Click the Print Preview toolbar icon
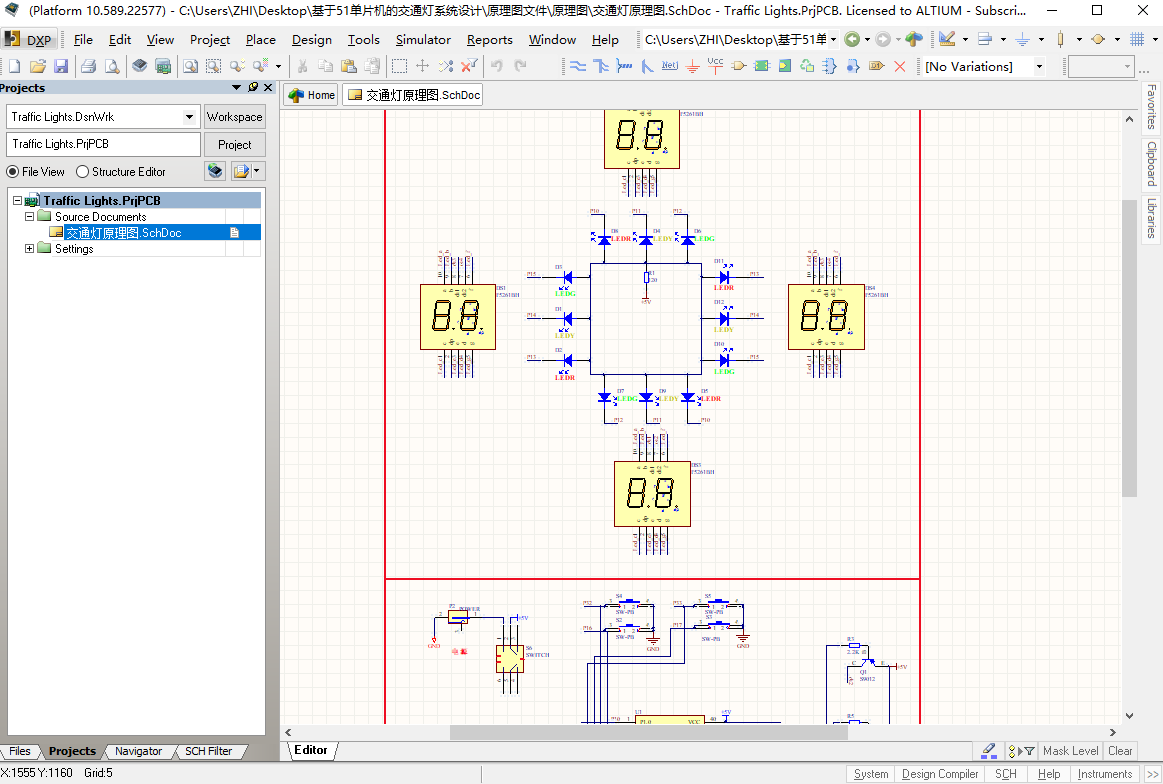 point(111,66)
